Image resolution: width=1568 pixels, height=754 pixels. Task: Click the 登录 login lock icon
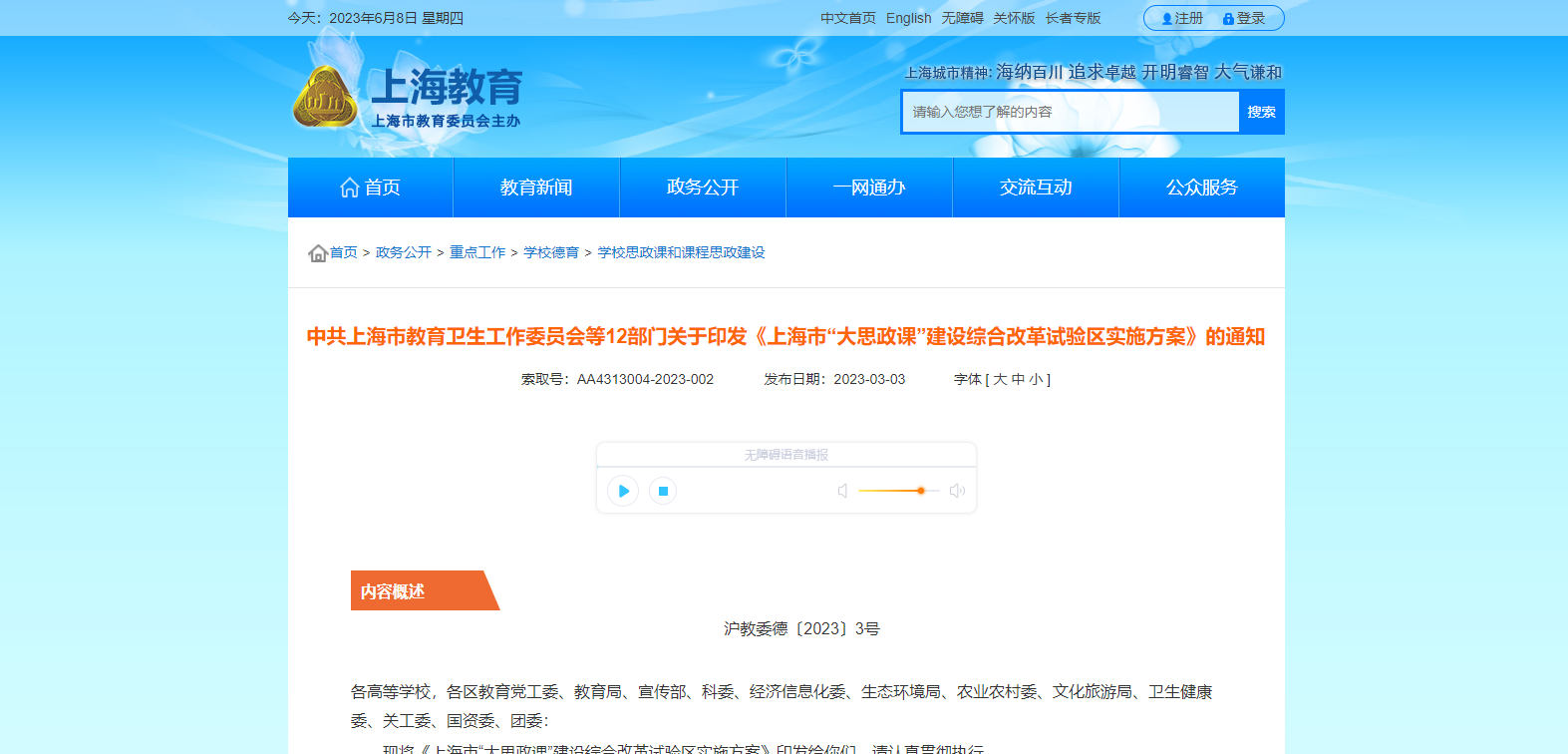click(x=1228, y=19)
